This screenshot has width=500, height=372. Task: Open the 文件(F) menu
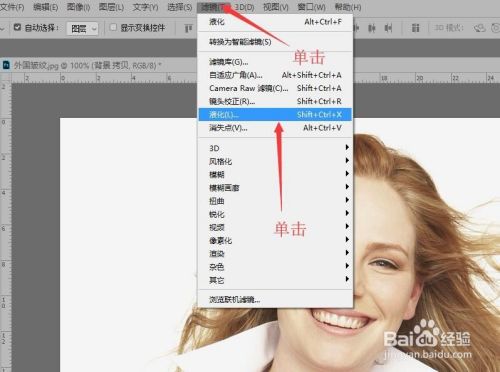tap(12, 7)
